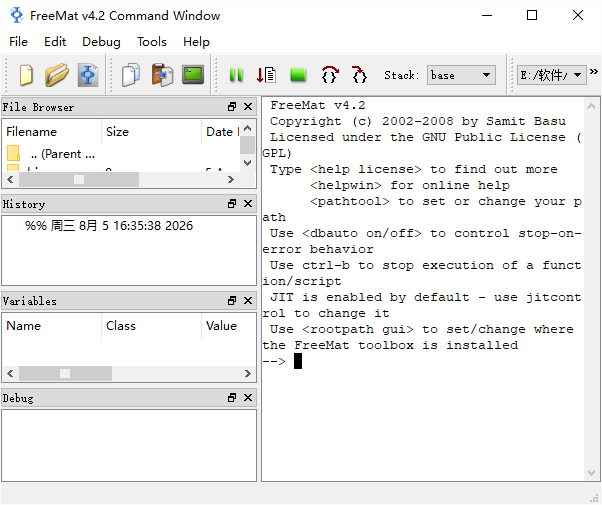Open a file with the folder icon

click(57, 75)
